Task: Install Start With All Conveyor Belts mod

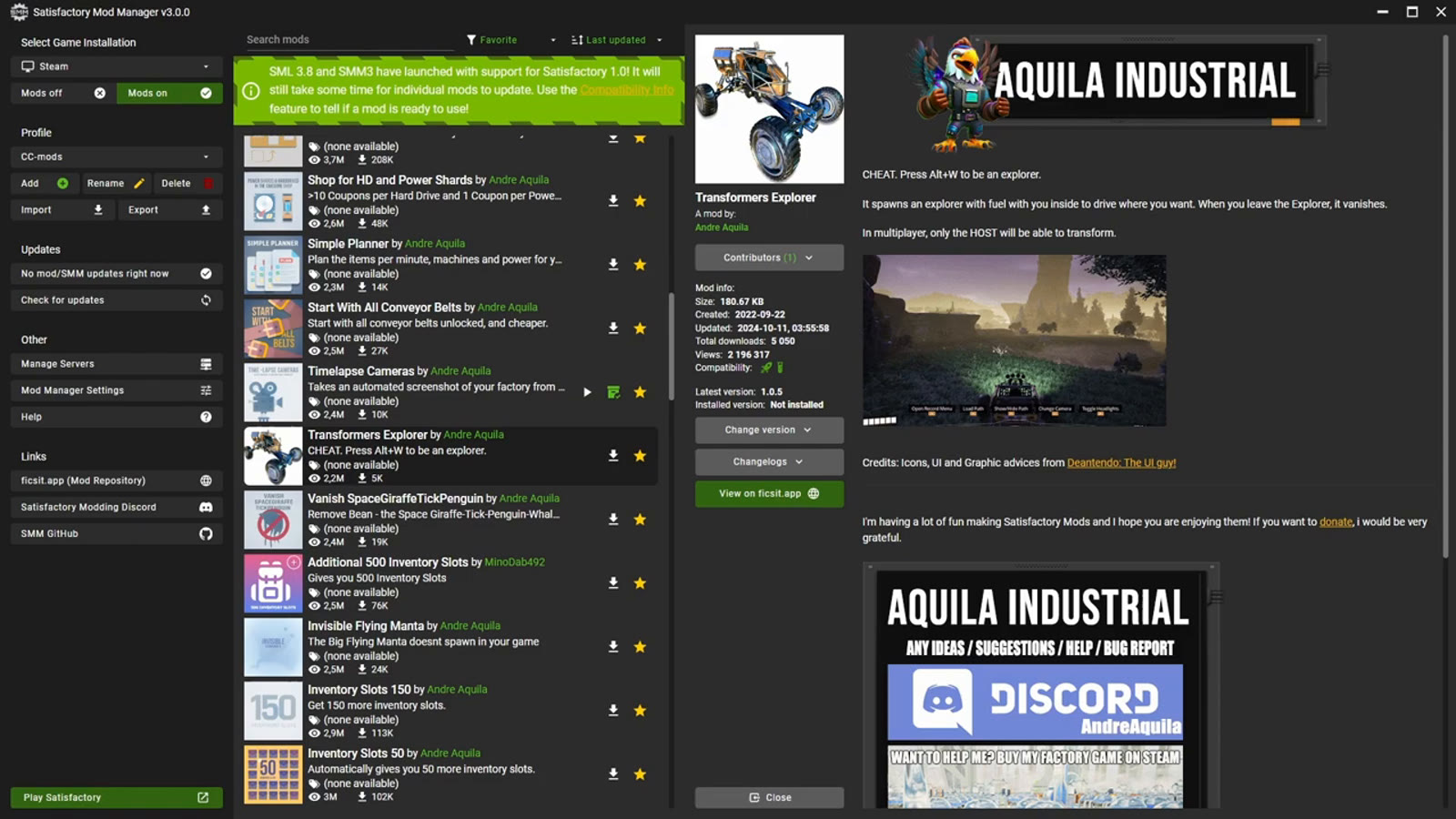Action: [x=613, y=329]
